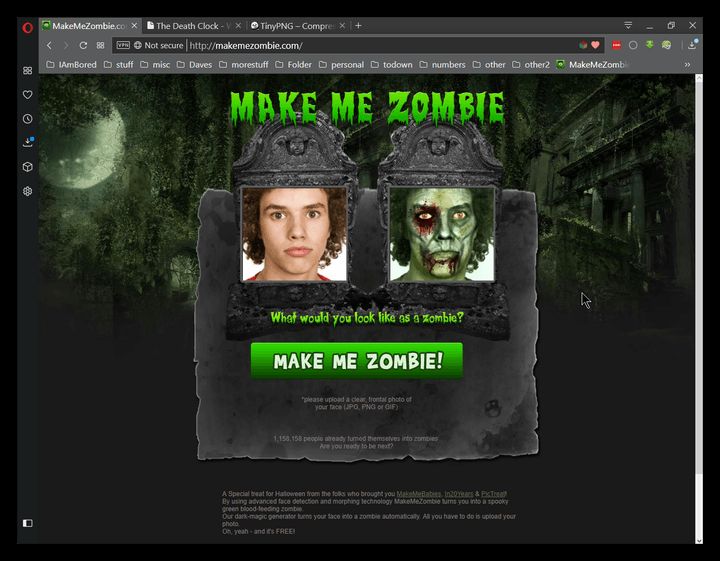Open the colorful cube extension in the address bar
Viewport: 720px width, 561px height.
(583, 45)
